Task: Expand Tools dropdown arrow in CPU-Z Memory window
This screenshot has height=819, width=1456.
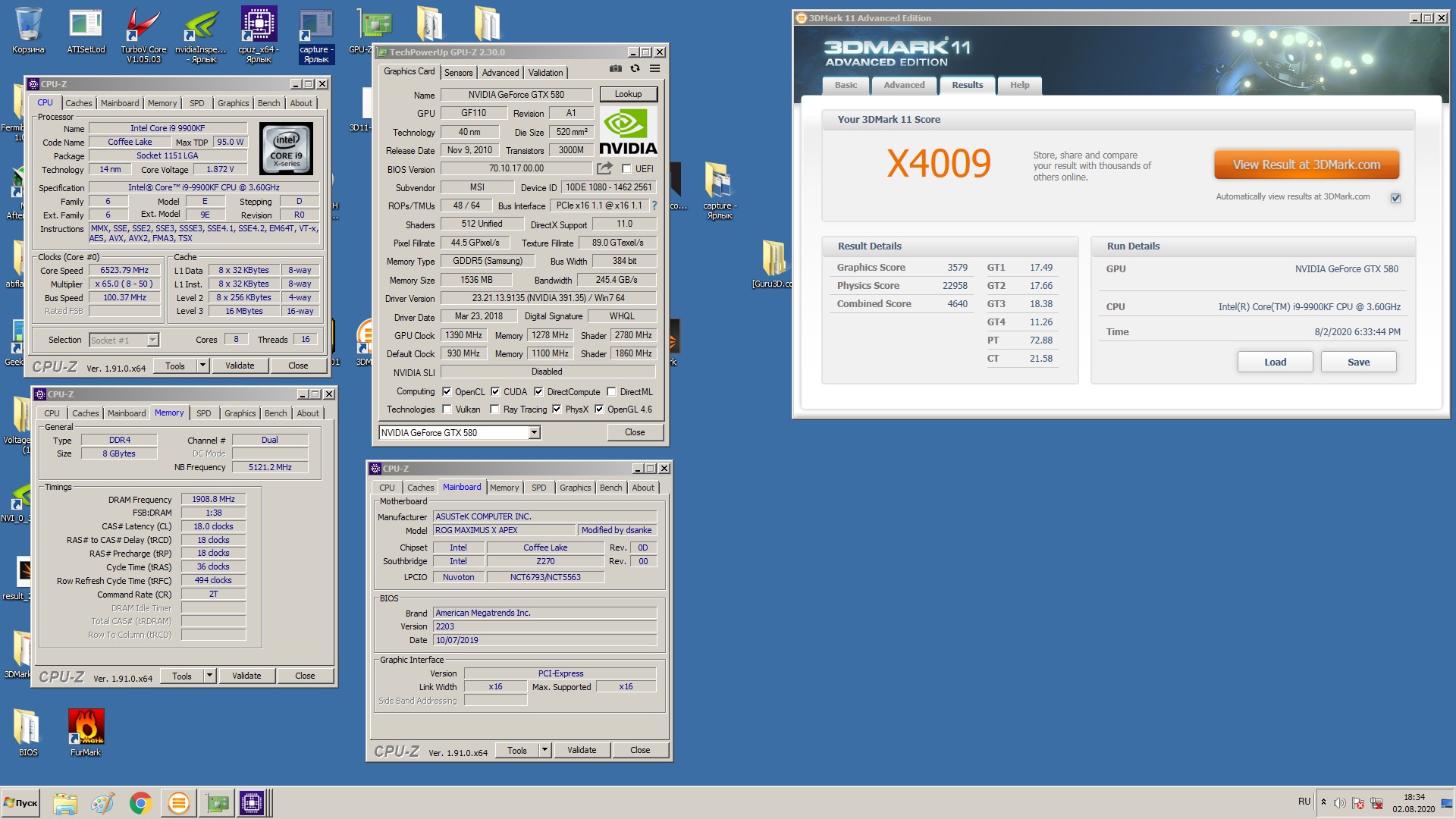Action: [x=209, y=676]
